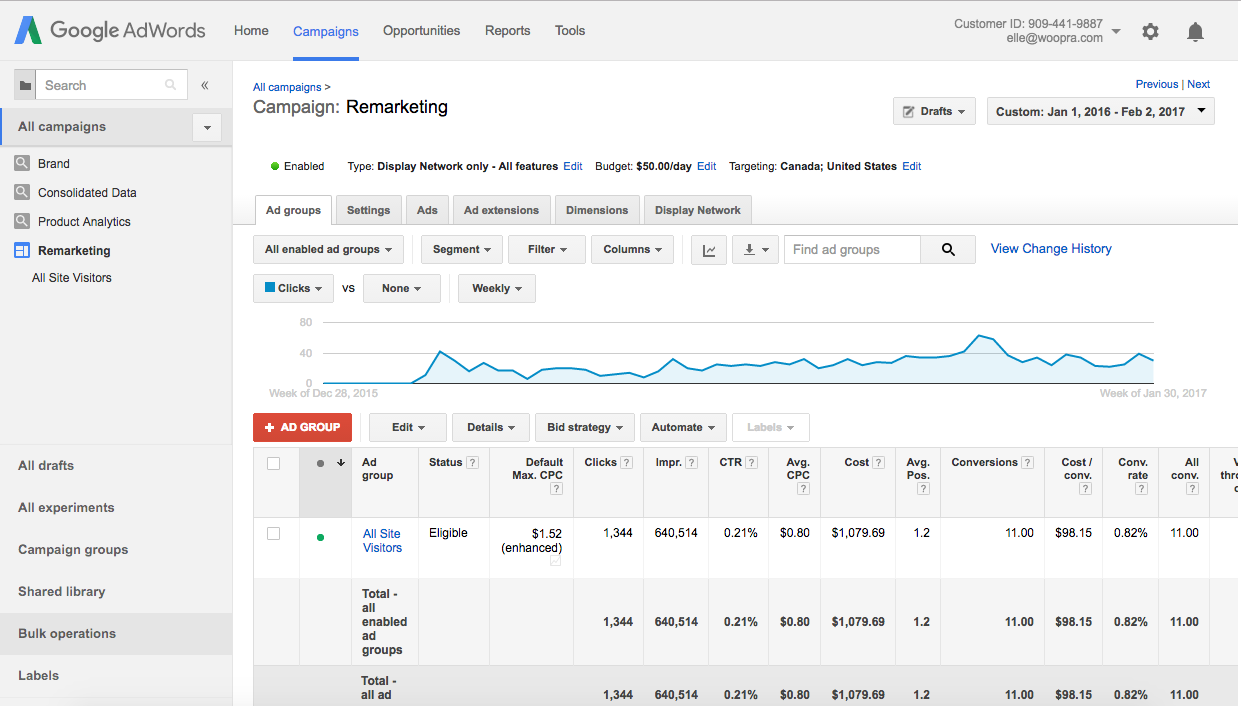1241x706 pixels.
Task: Open the Filter dropdown
Action: 547,250
